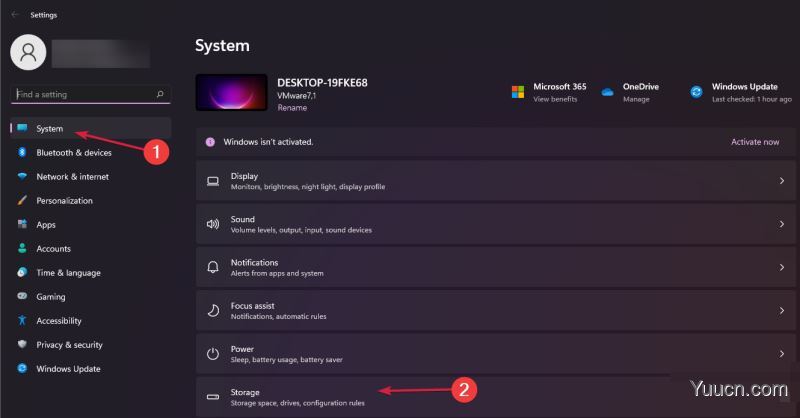Click the back arrow in Settings title bar
This screenshot has height=418, width=800.
tap(15, 15)
